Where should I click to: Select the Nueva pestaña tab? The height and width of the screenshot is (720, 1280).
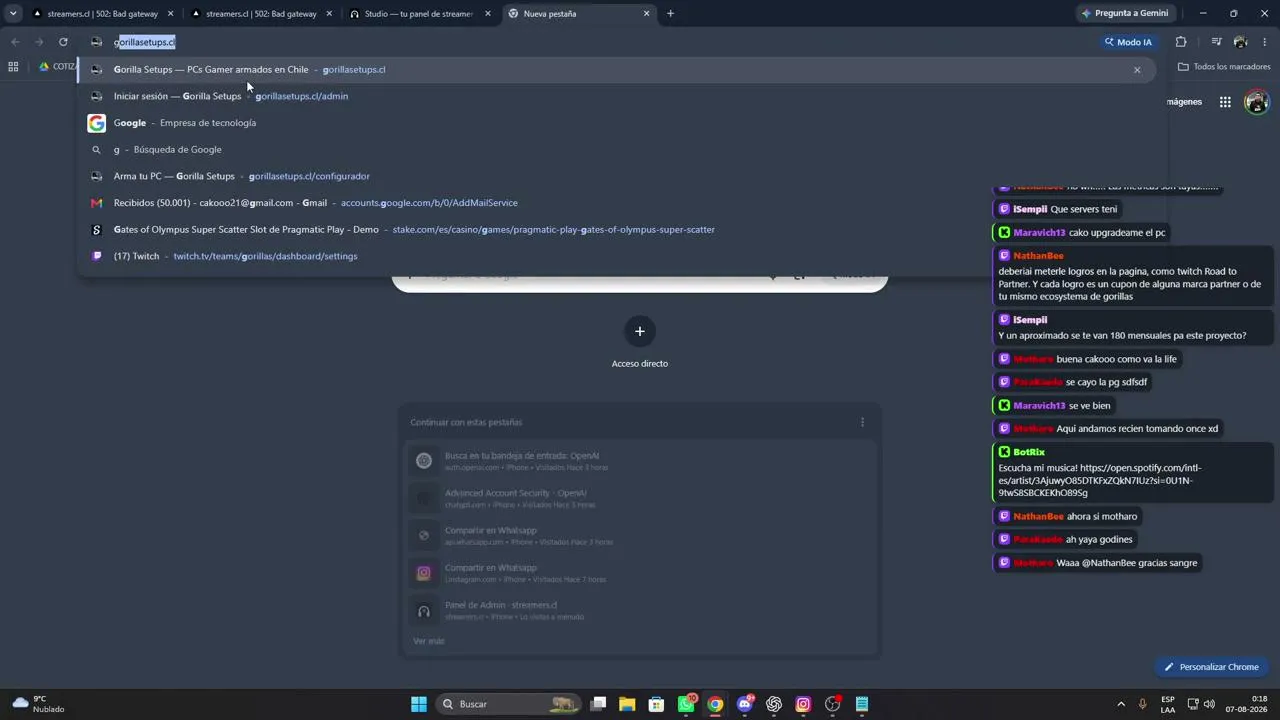[579, 14]
